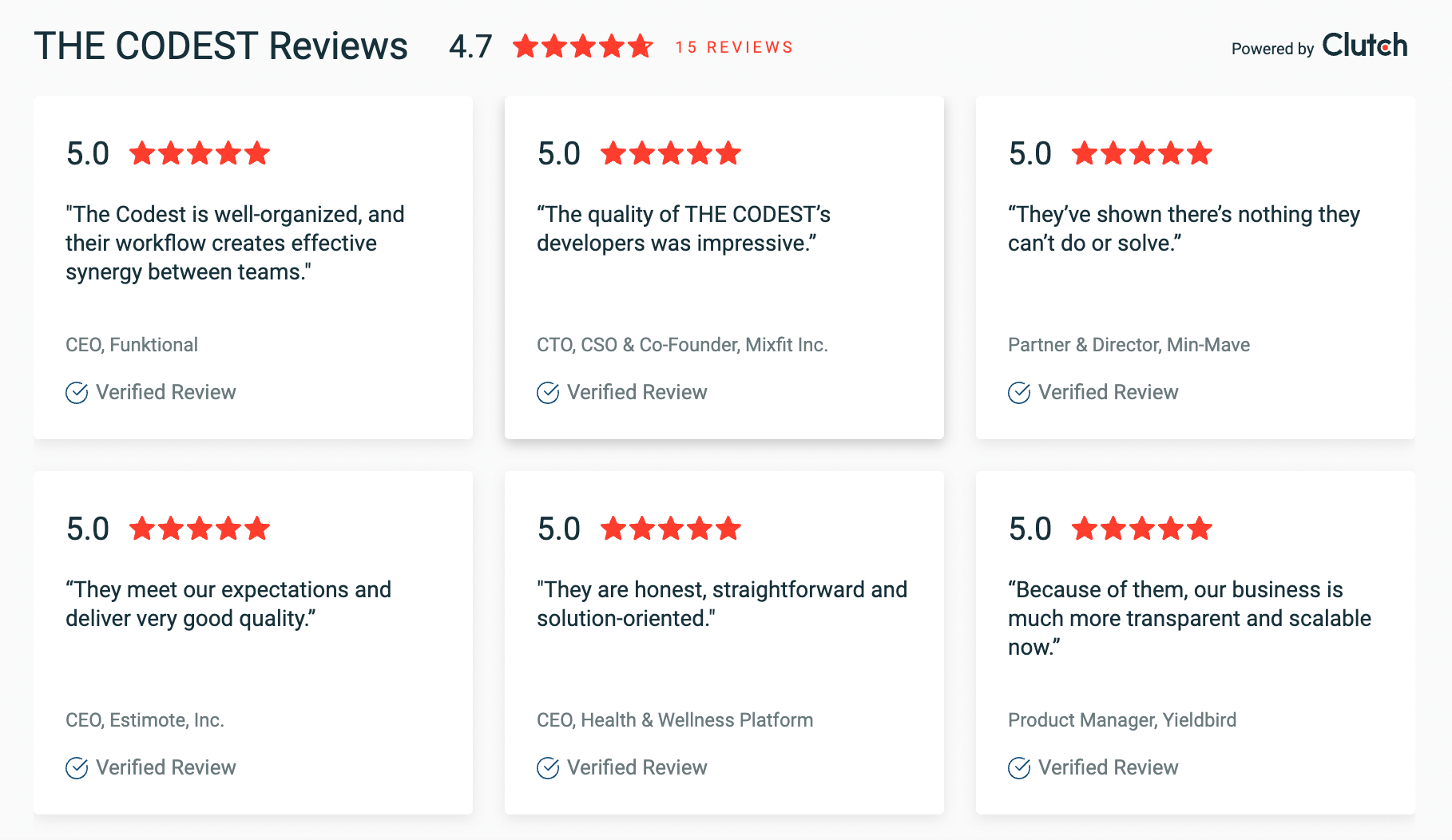The width and height of the screenshot is (1452, 840).
Task: Click the verified checkmark icon for Funktional review
Action: point(77,393)
